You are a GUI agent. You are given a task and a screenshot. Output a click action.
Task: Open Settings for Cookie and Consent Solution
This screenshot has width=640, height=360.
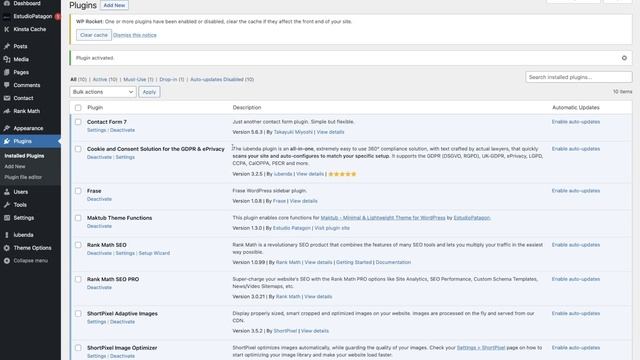(125, 157)
